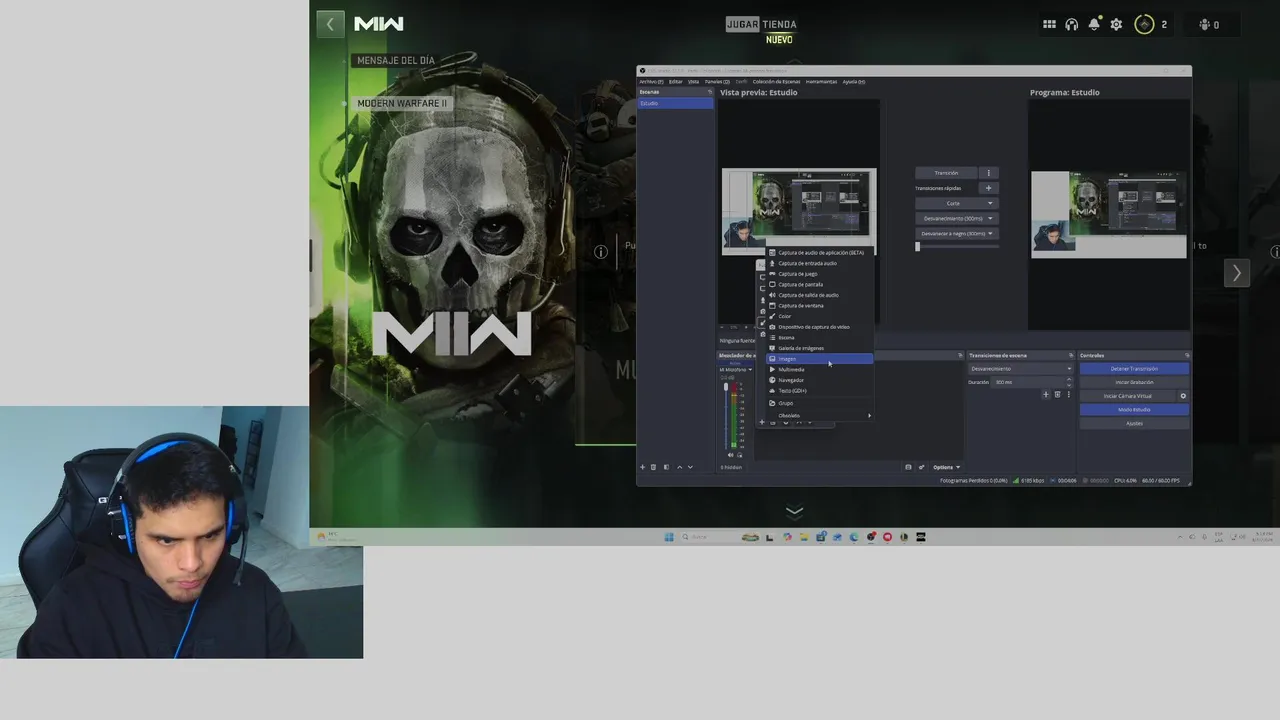Choose Galería de imágenes source
Viewport: 1280px width, 720px height.
click(820, 348)
